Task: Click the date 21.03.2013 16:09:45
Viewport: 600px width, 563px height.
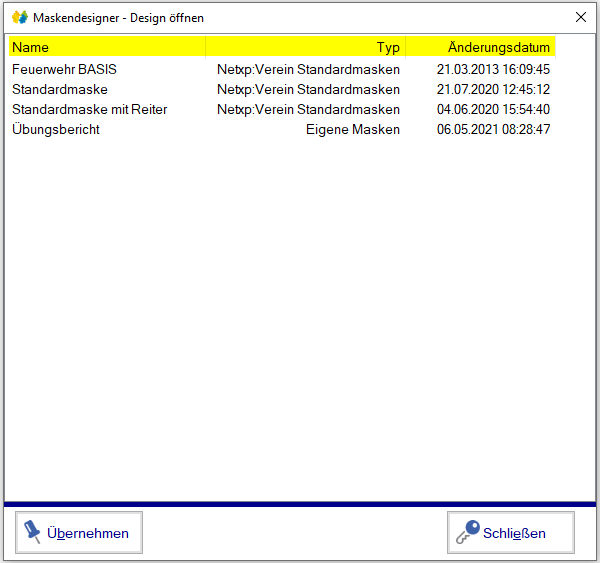Action: click(493, 70)
